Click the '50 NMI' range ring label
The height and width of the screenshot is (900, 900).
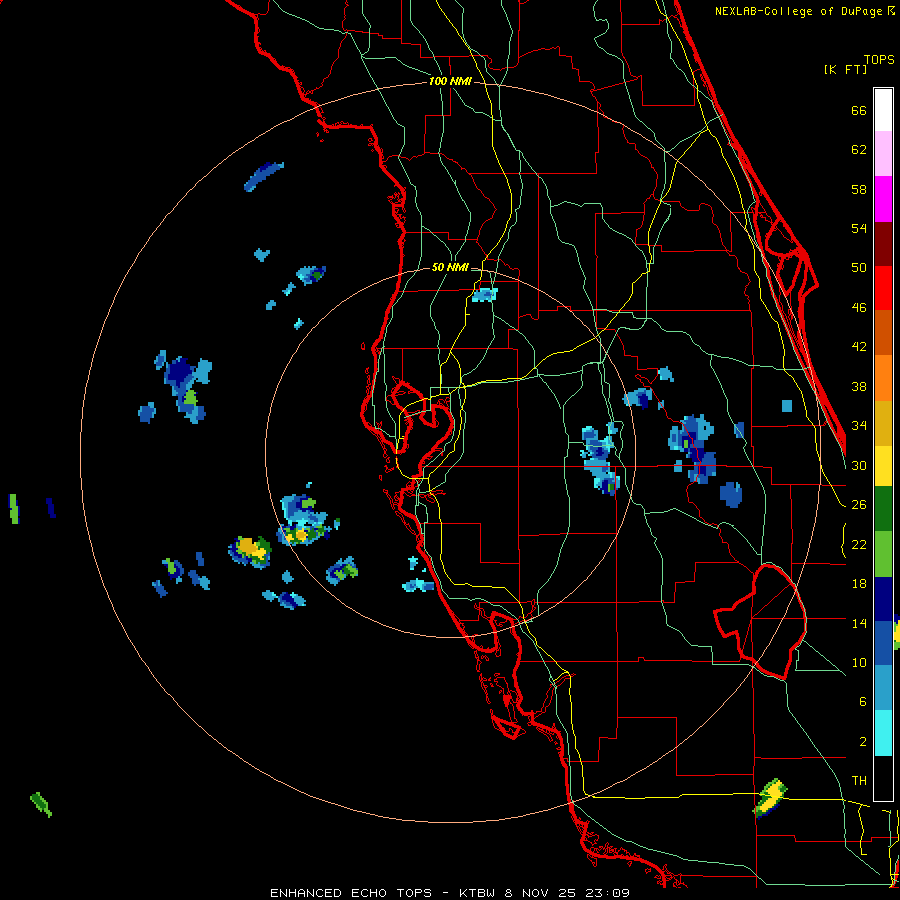(x=450, y=267)
